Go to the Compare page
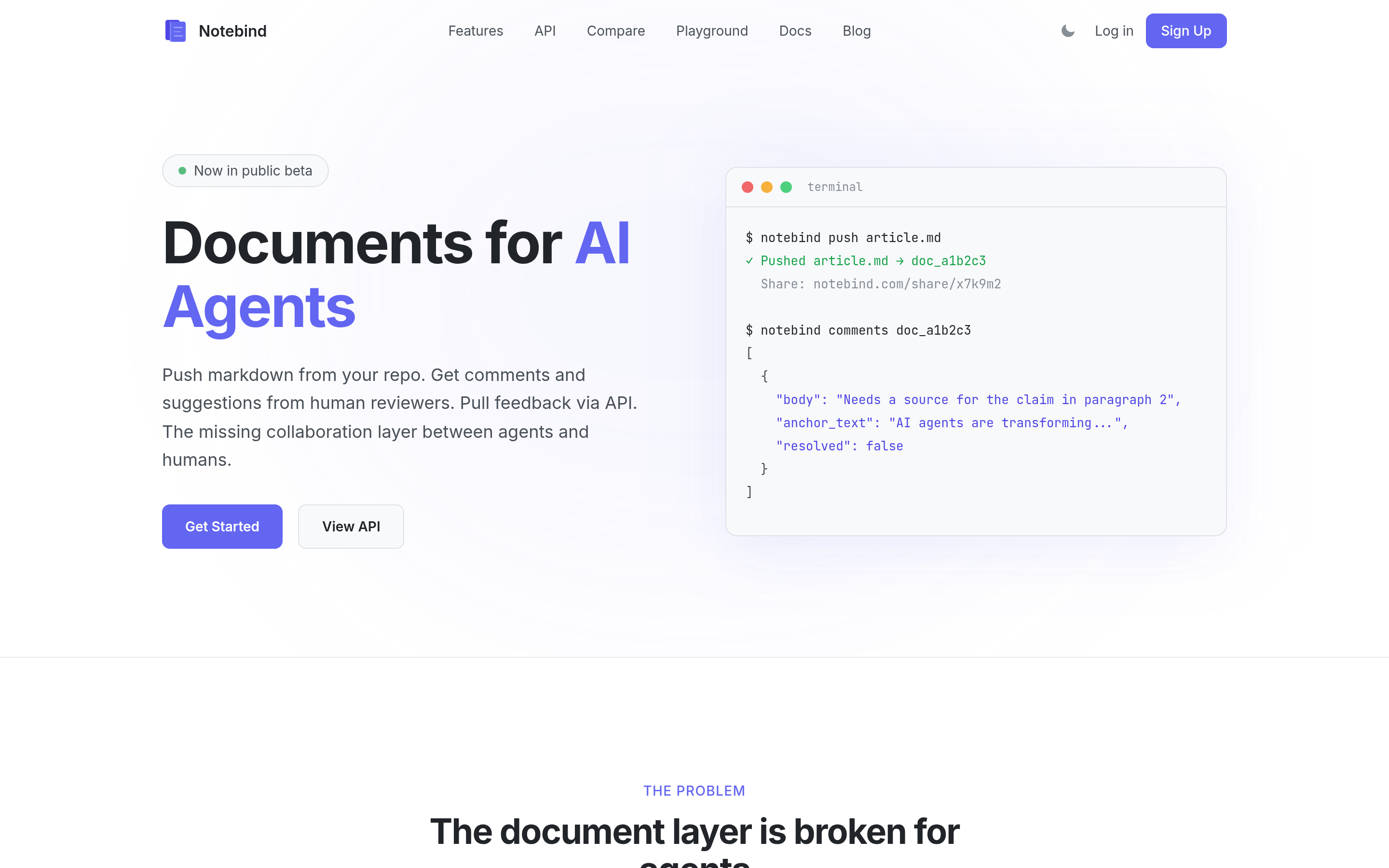The width and height of the screenshot is (1389, 868). coord(615,31)
